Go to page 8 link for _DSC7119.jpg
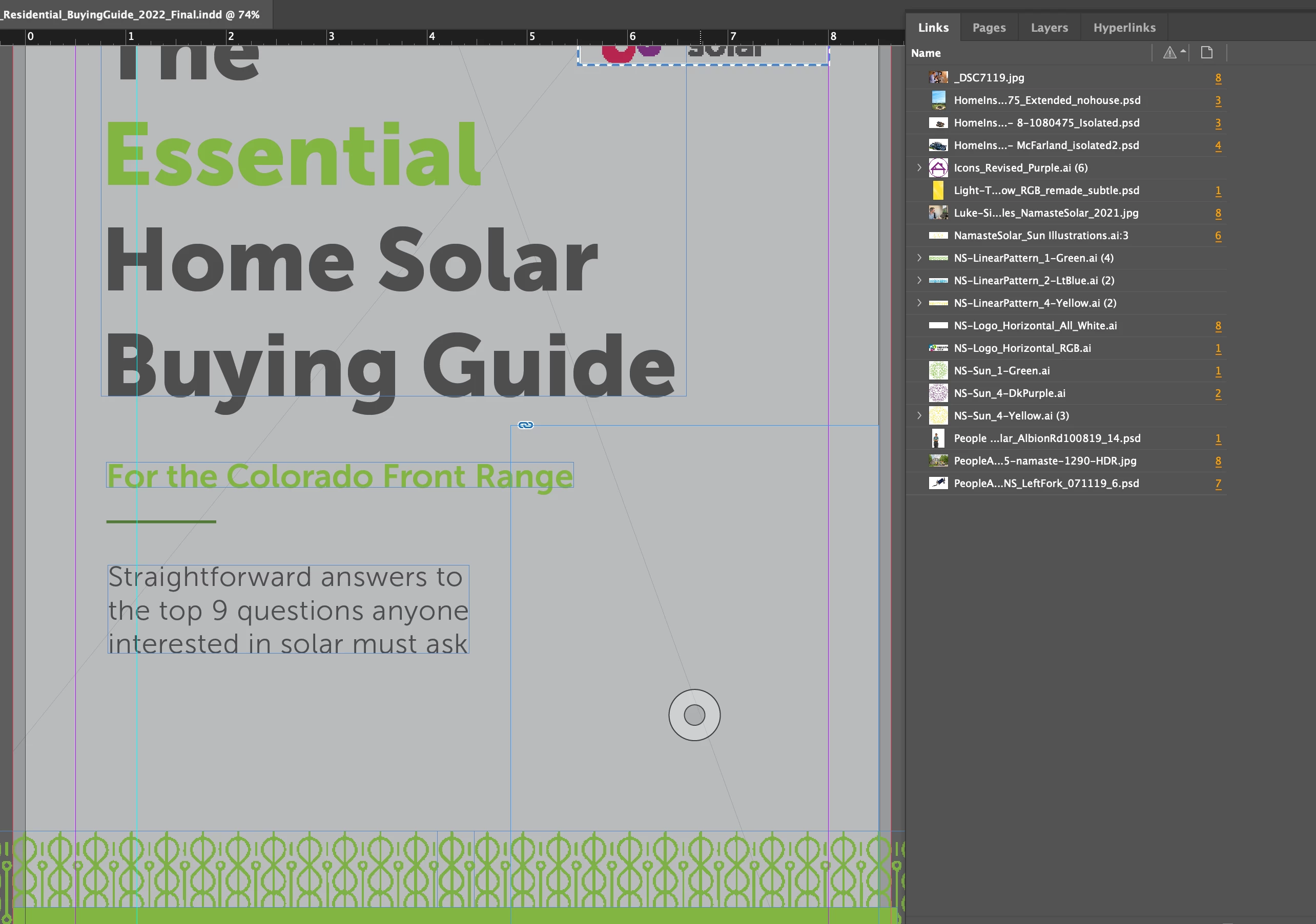The image size is (1316, 924). coord(1218,78)
